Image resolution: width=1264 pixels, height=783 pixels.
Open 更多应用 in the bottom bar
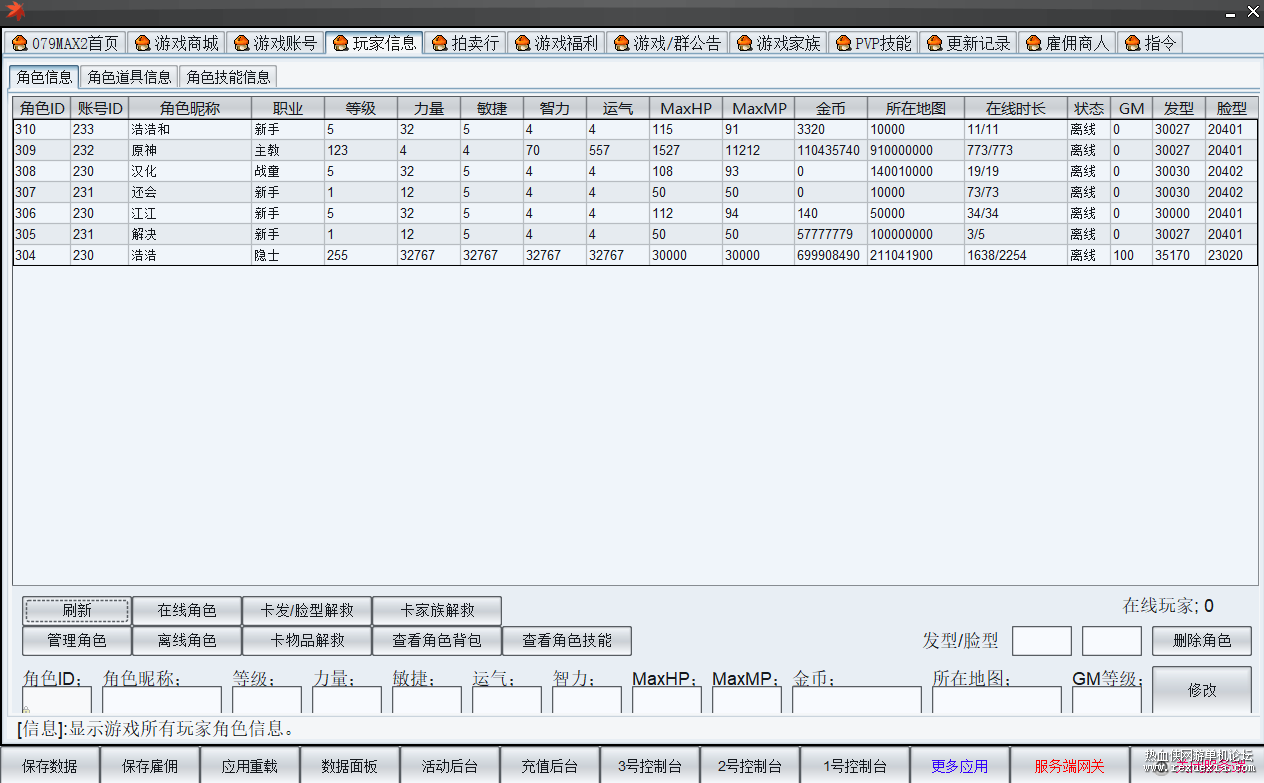tap(960, 766)
